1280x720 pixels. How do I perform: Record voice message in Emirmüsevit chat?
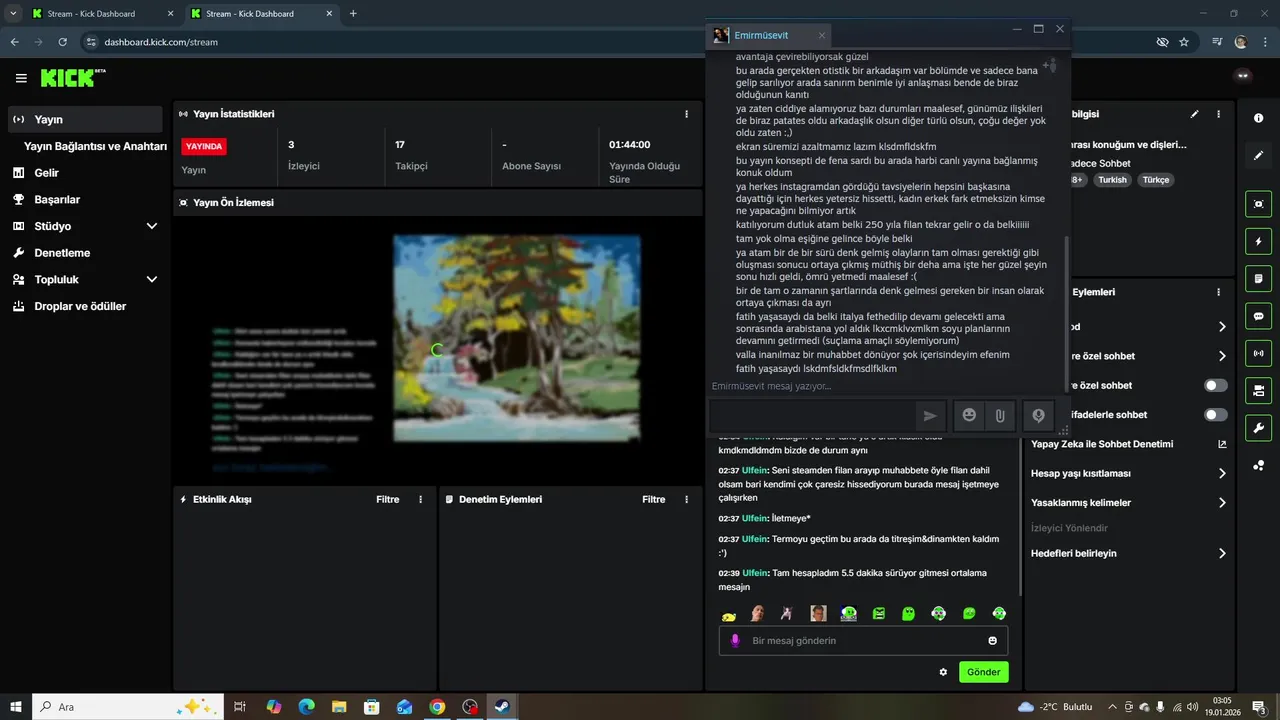click(x=1038, y=416)
